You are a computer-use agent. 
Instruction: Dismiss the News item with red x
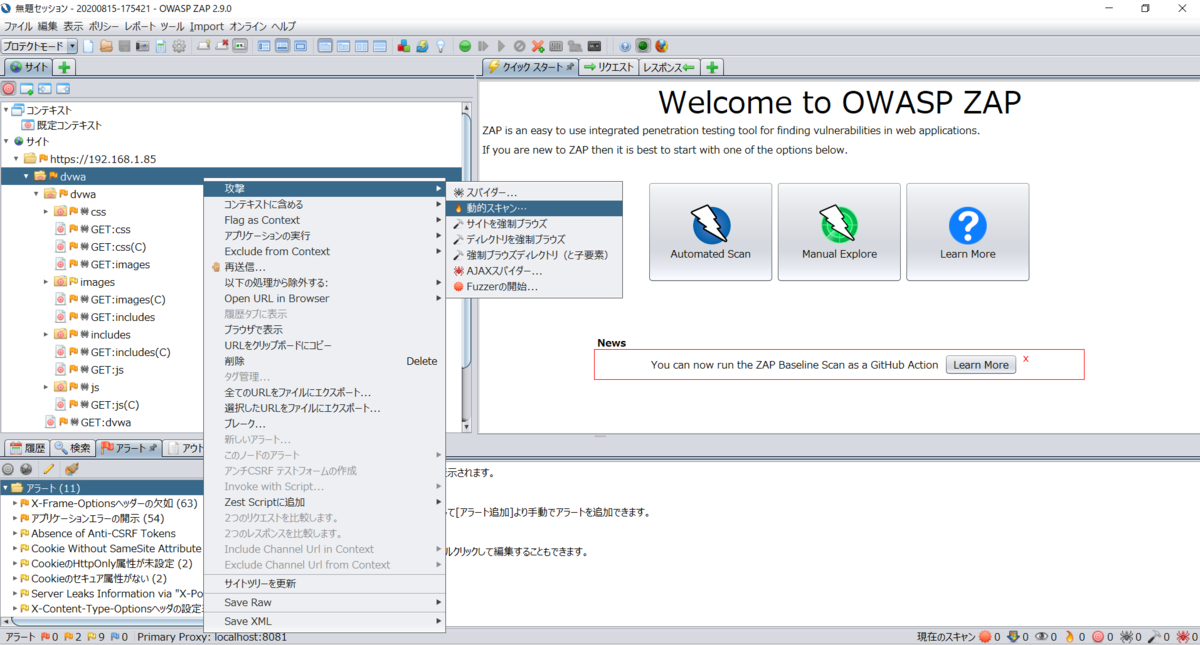point(1026,358)
